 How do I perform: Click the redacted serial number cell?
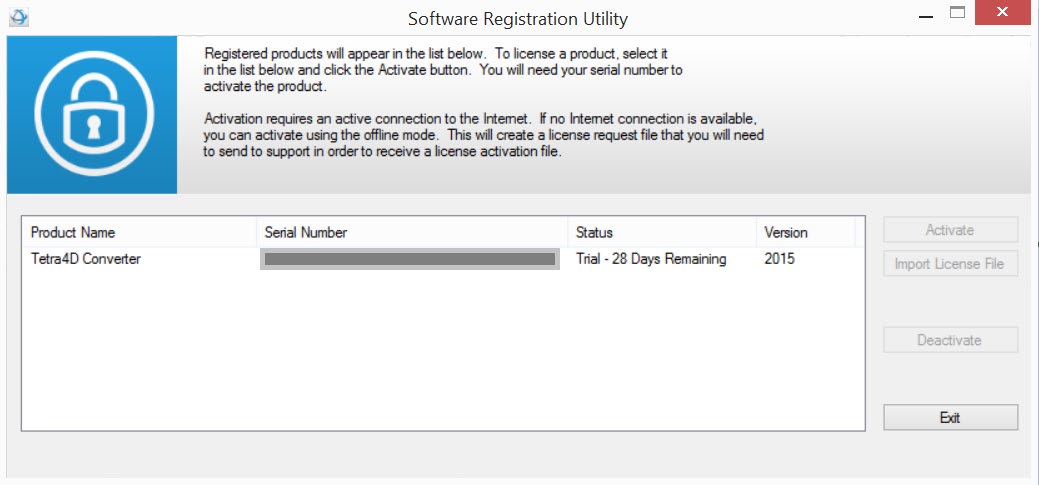[410, 259]
